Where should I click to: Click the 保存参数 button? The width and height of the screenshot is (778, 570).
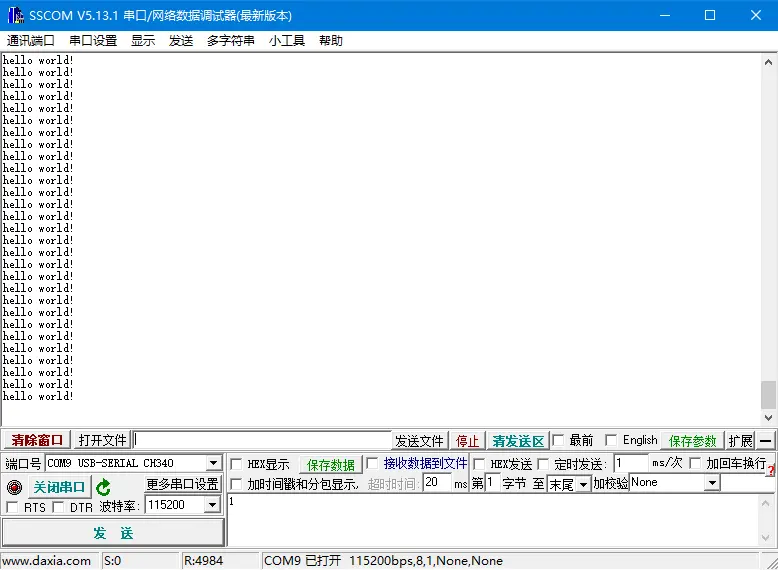click(x=693, y=441)
